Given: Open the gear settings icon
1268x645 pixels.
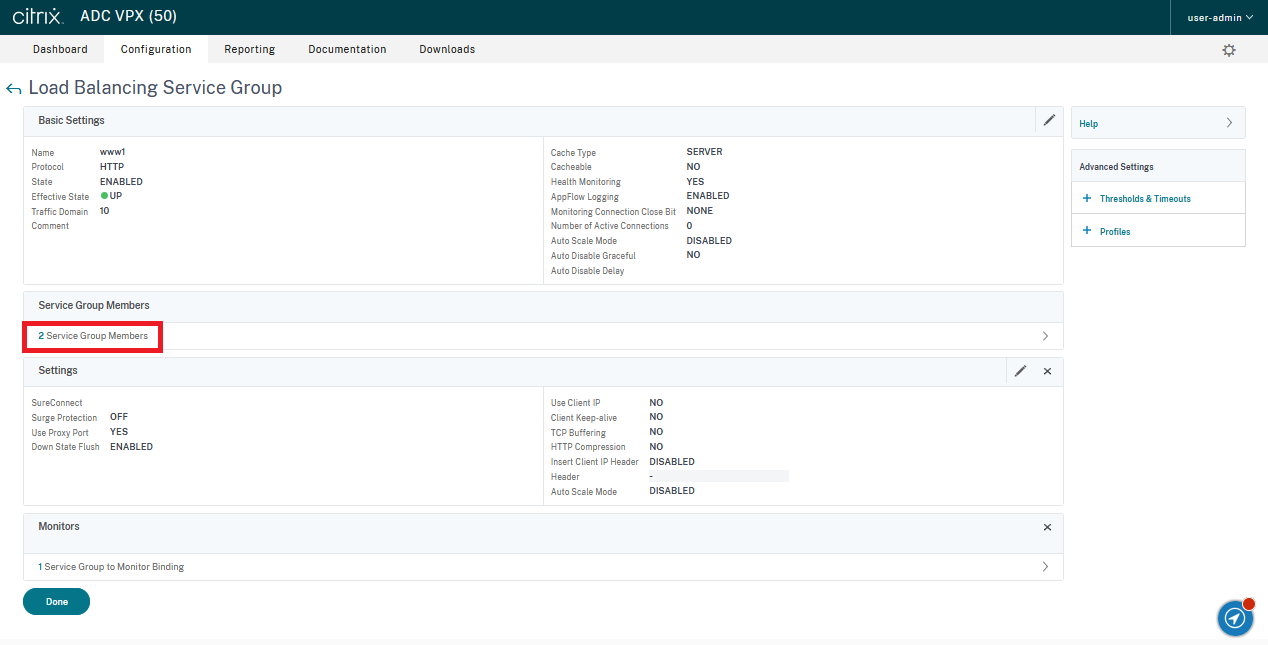Looking at the screenshot, I should click(x=1229, y=50).
